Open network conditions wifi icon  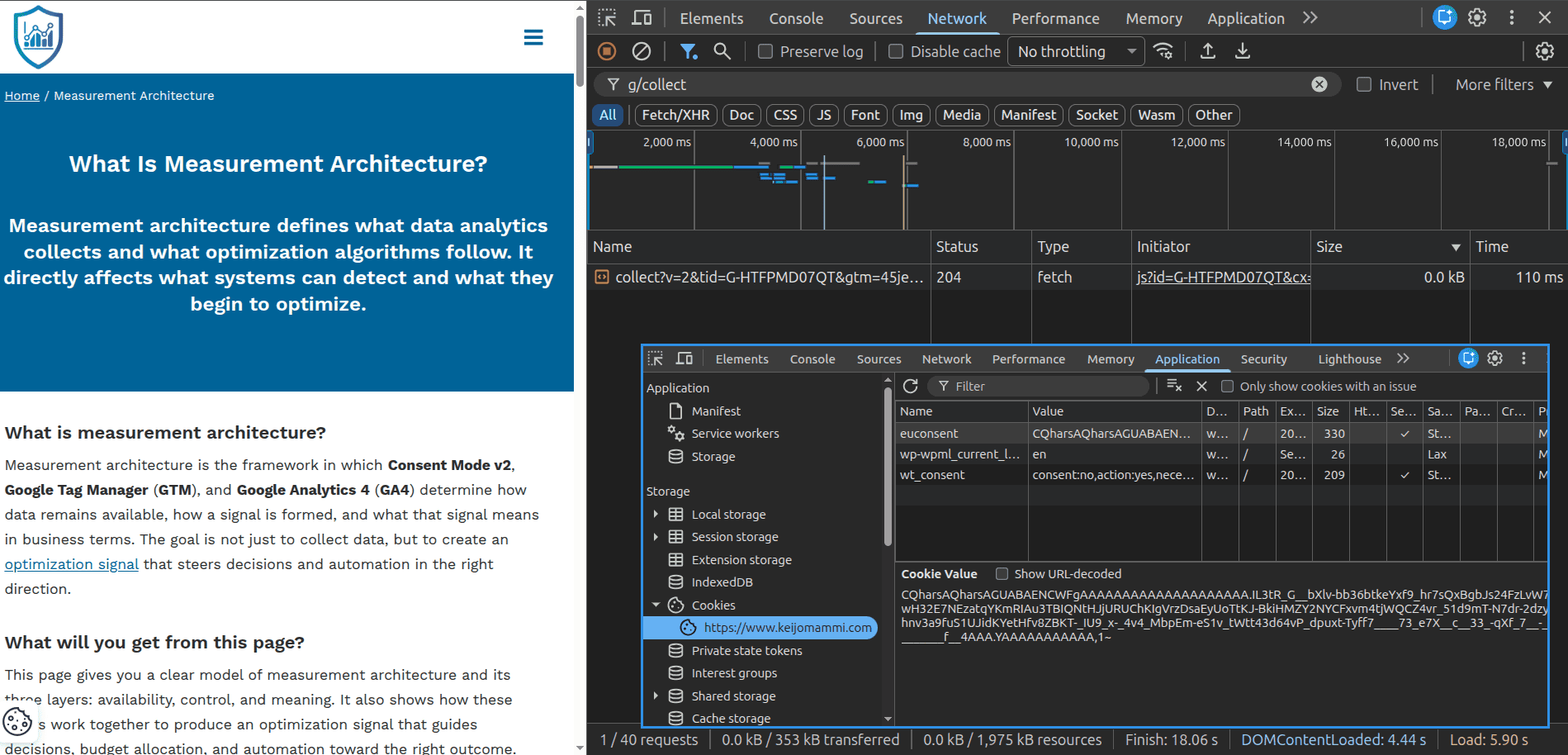coord(1163,51)
